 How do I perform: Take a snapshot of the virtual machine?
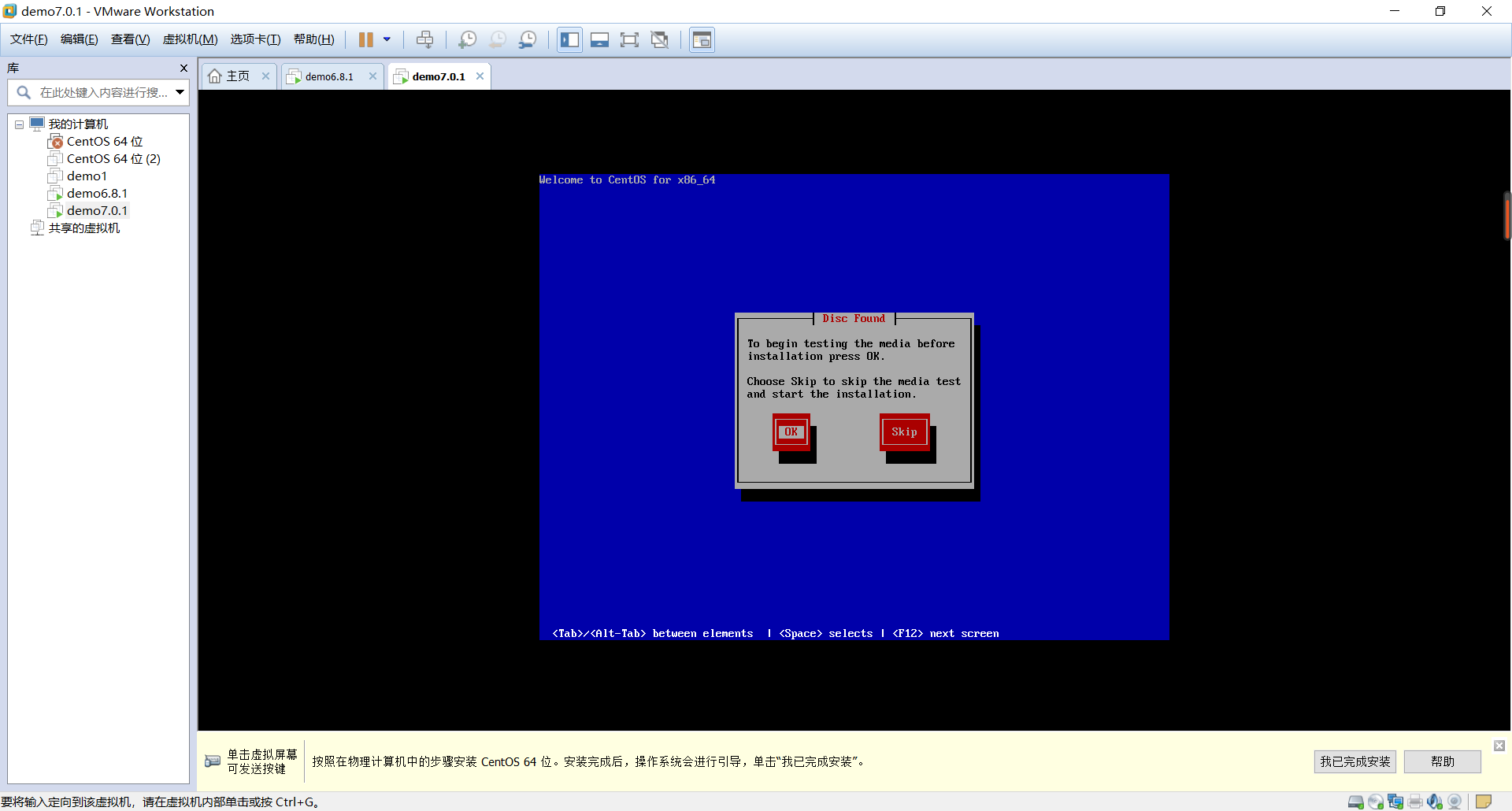468,39
